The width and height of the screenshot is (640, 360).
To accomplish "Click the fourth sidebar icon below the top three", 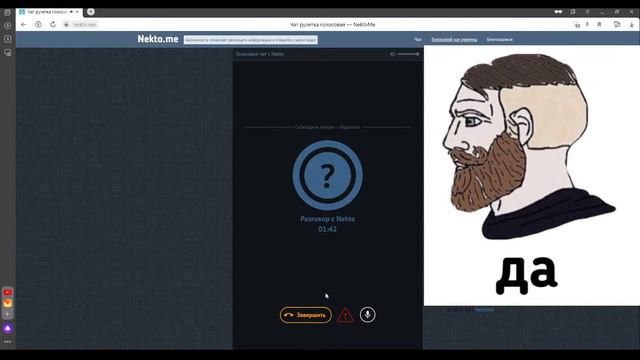I will pyautogui.click(x=7, y=52).
